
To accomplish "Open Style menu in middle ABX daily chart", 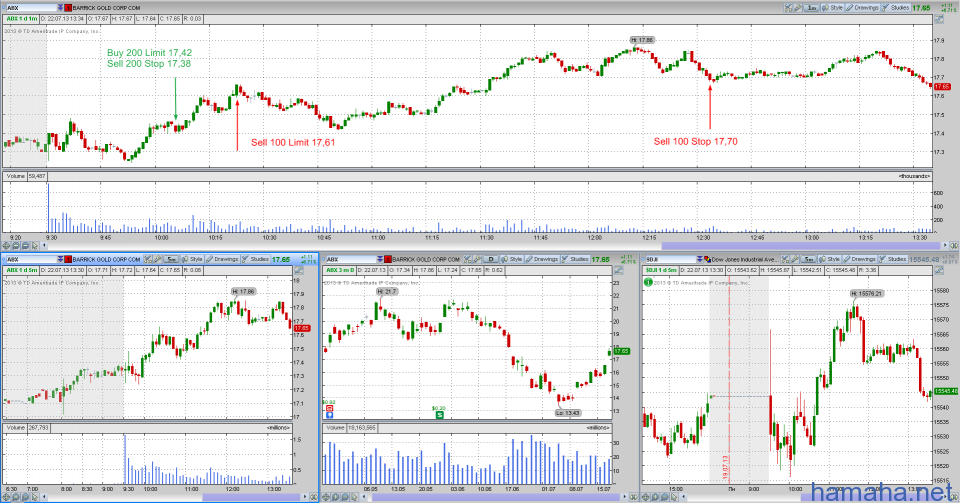I will coord(512,259).
